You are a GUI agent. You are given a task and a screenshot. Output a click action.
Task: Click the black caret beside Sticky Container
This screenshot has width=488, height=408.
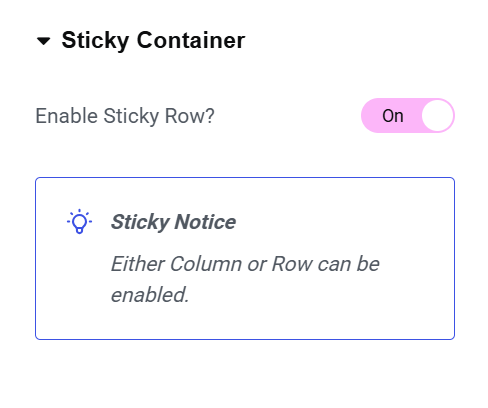43,41
